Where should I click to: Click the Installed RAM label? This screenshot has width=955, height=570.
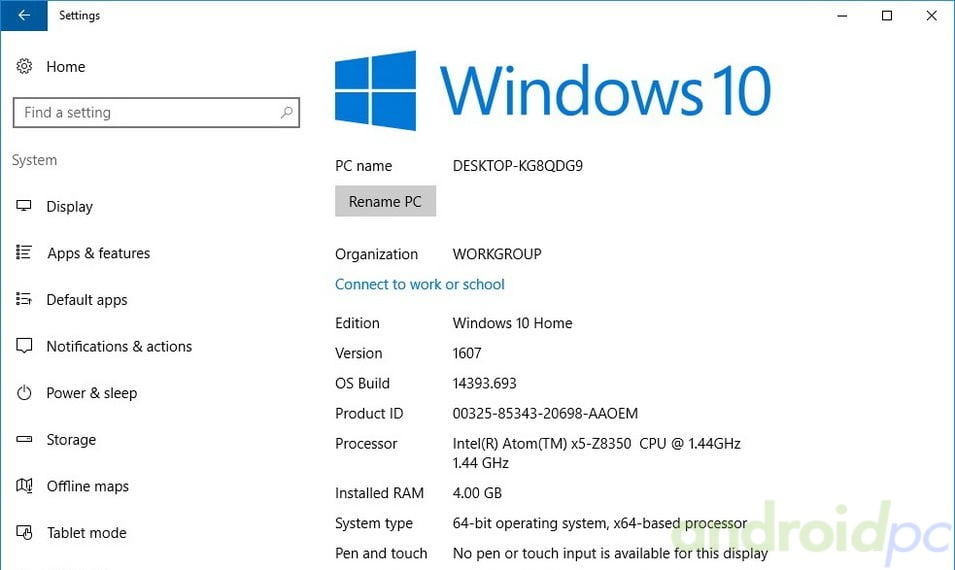coord(379,493)
